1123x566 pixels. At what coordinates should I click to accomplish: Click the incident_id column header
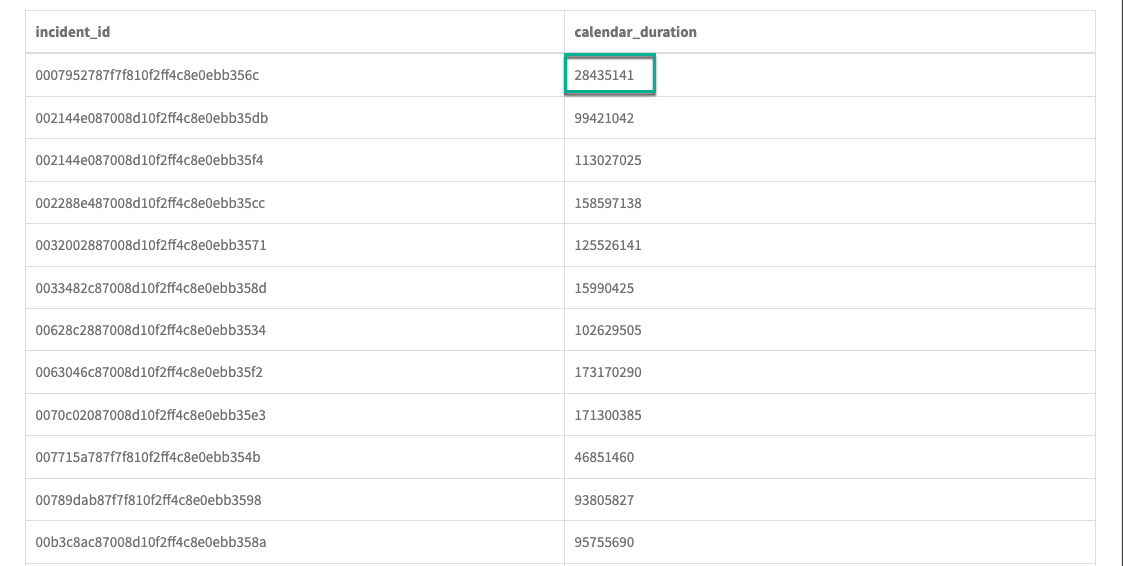click(73, 32)
